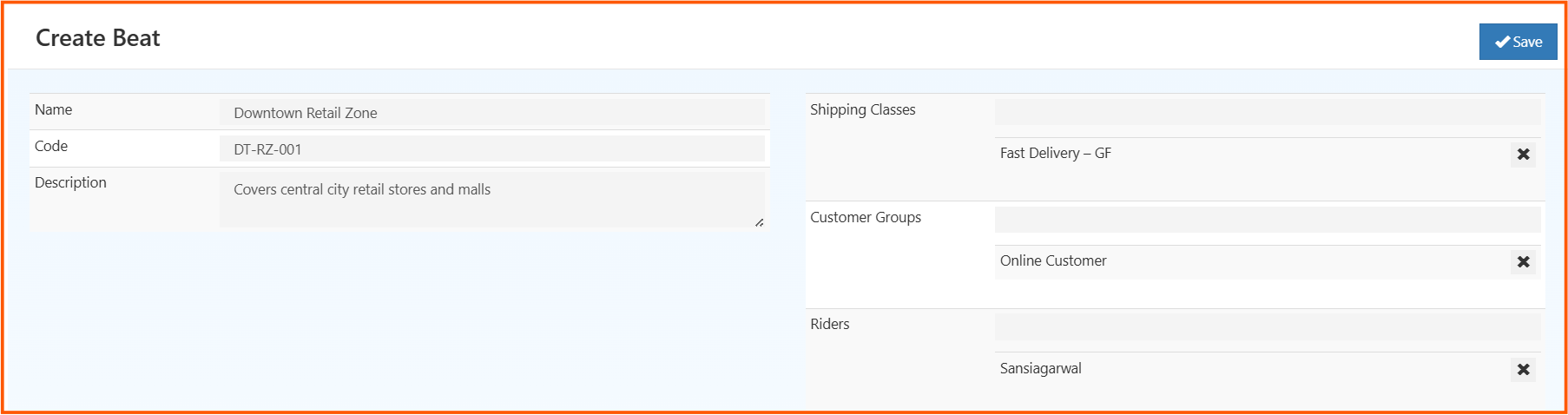Screen dimensions: 1568x415
Task: Open the Shipping Classes selection box
Action: pyautogui.click(x=1267, y=112)
